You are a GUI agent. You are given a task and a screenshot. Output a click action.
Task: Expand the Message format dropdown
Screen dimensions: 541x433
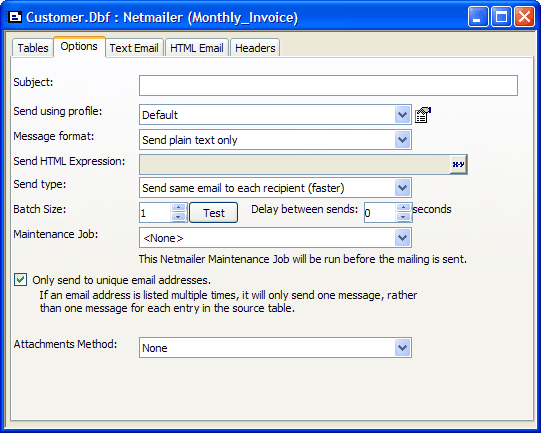402,140
